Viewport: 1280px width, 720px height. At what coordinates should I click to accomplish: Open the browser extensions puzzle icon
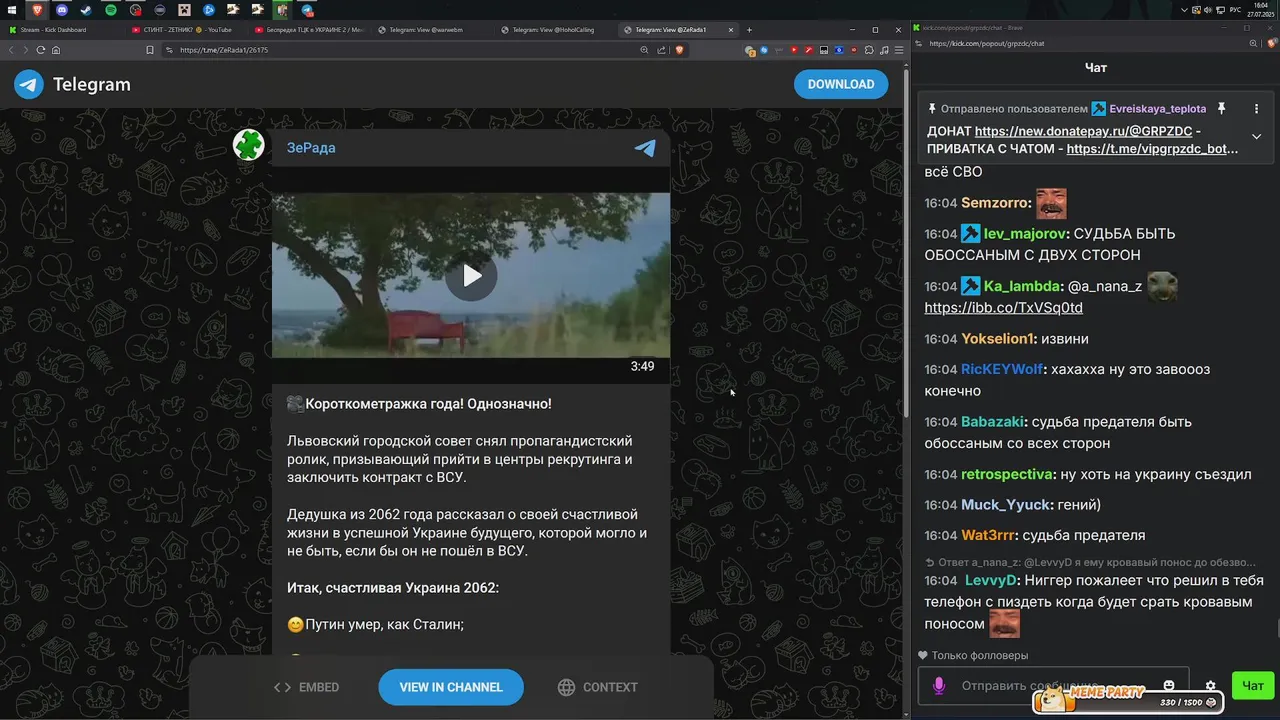click(x=869, y=50)
